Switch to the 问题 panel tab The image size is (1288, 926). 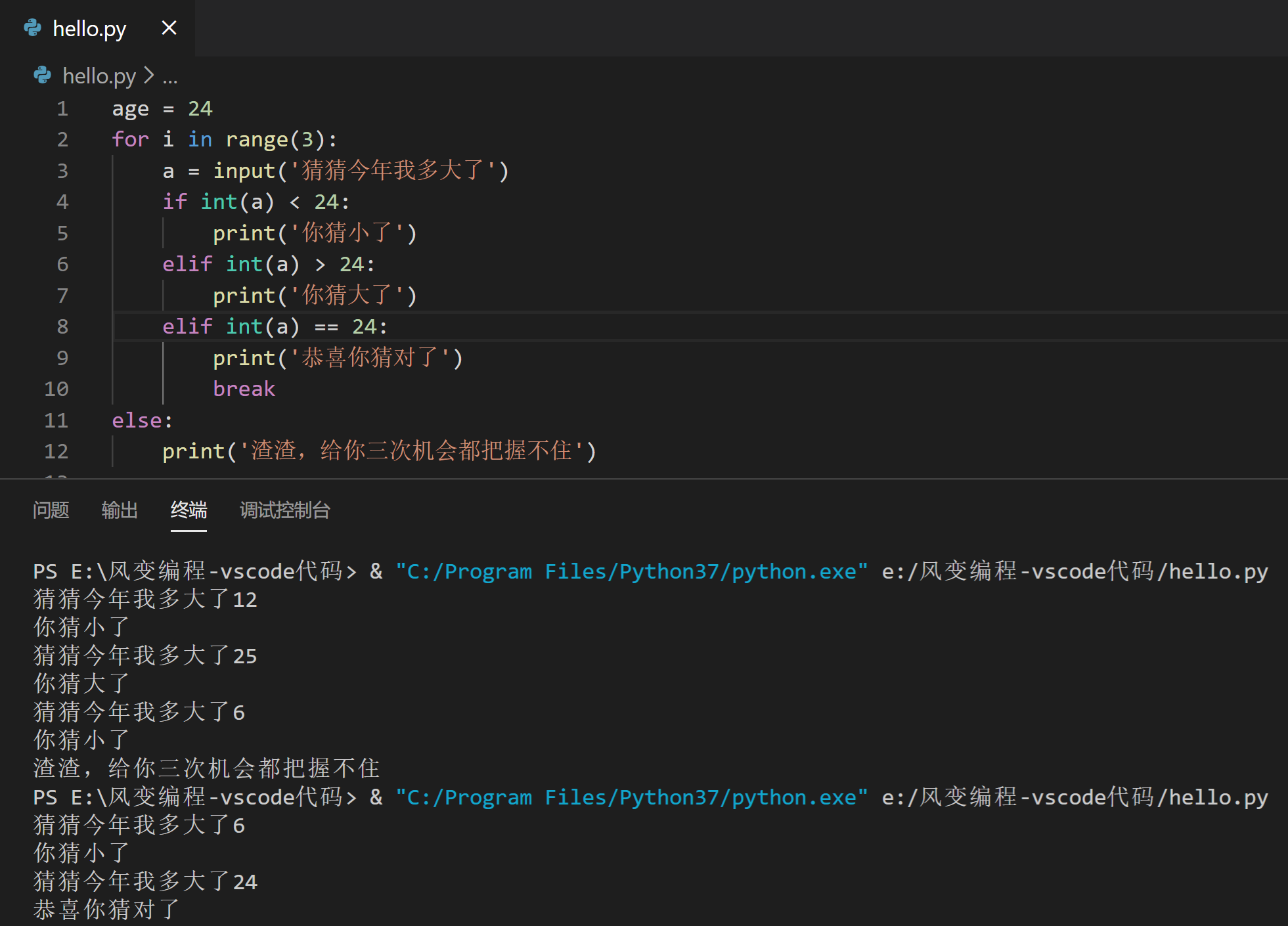click(x=51, y=510)
